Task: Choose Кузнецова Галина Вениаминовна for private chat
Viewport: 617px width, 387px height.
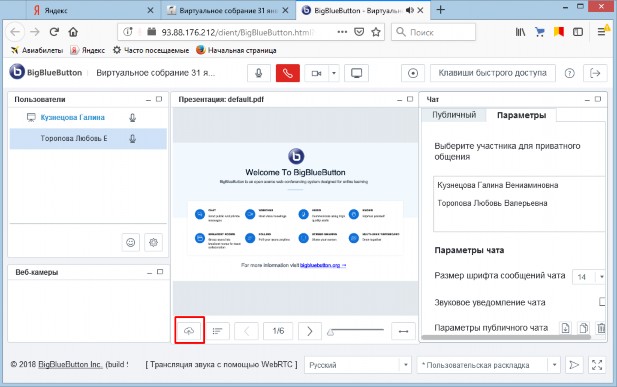Action: (x=498, y=185)
